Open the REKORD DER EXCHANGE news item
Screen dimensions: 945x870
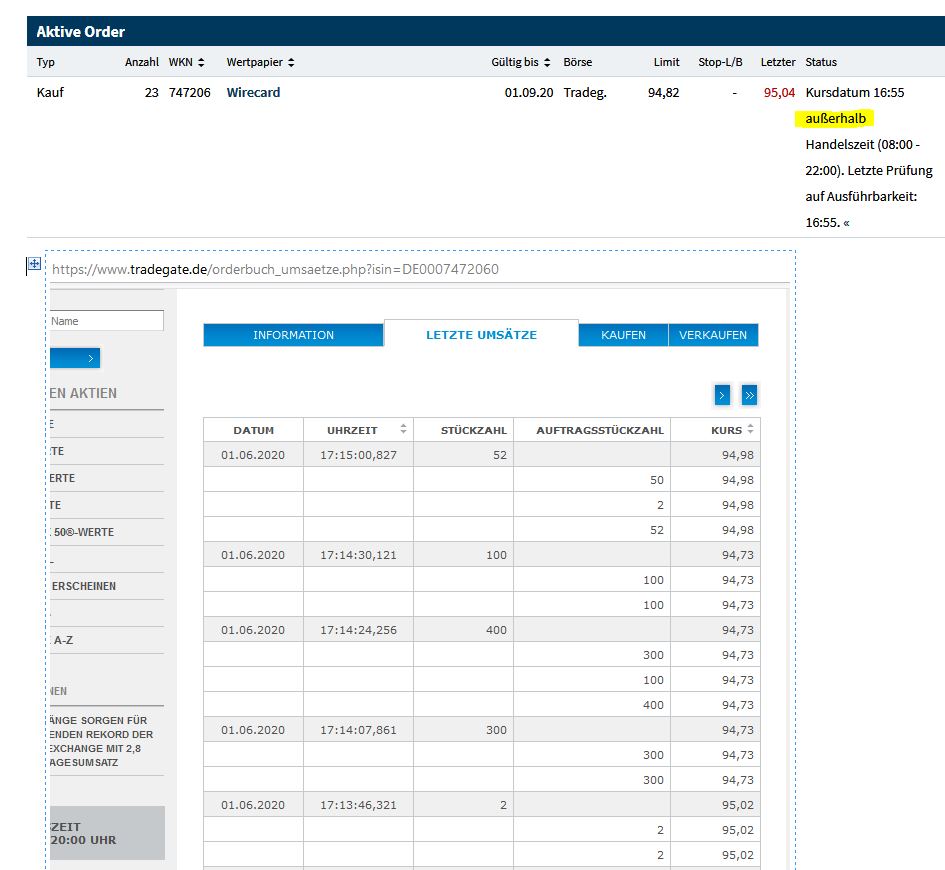point(101,742)
